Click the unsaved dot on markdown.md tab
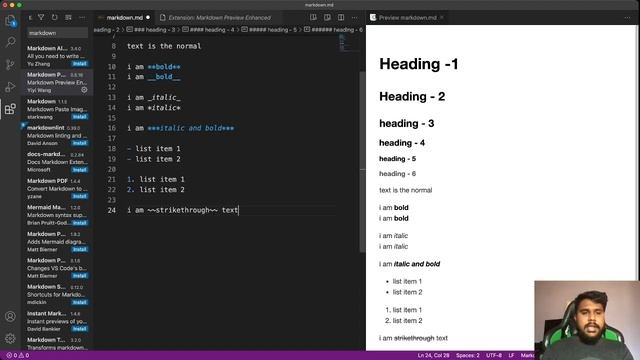640x360 pixels. 148,18
